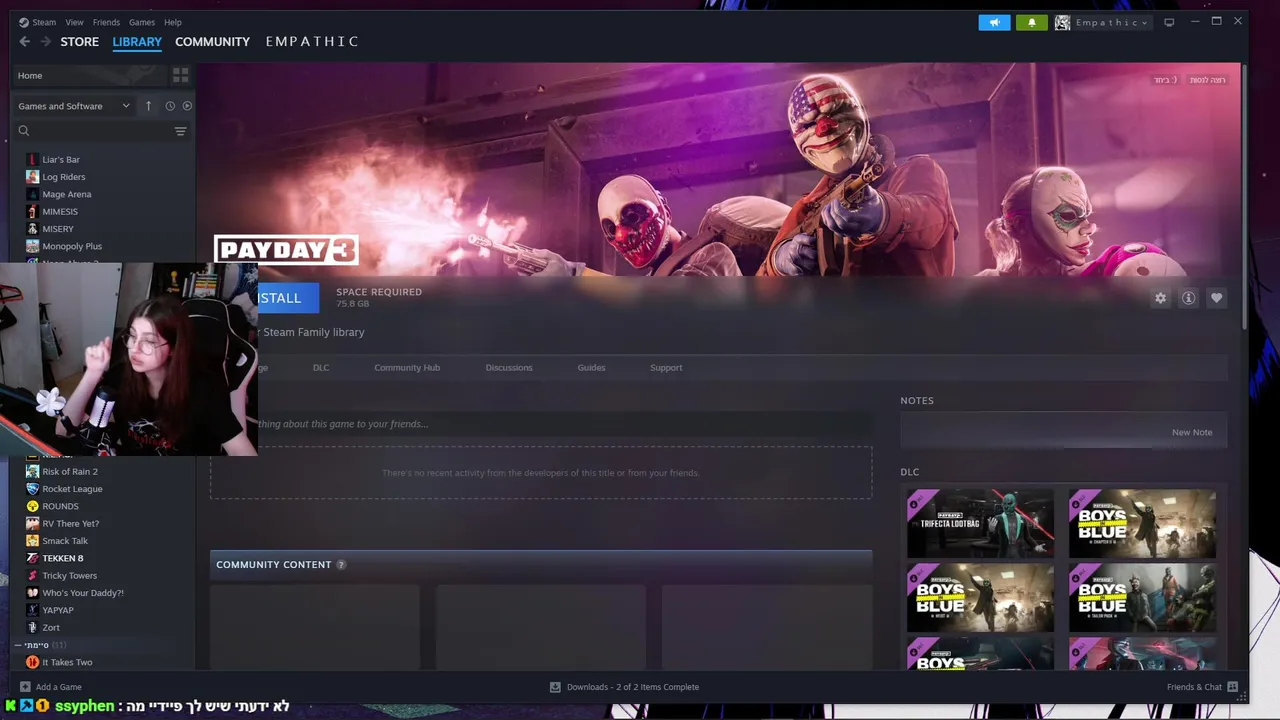Image resolution: width=1280 pixels, height=720 pixels.
Task: Select Monopoly Plus in library list
Action: coord(72,246)
